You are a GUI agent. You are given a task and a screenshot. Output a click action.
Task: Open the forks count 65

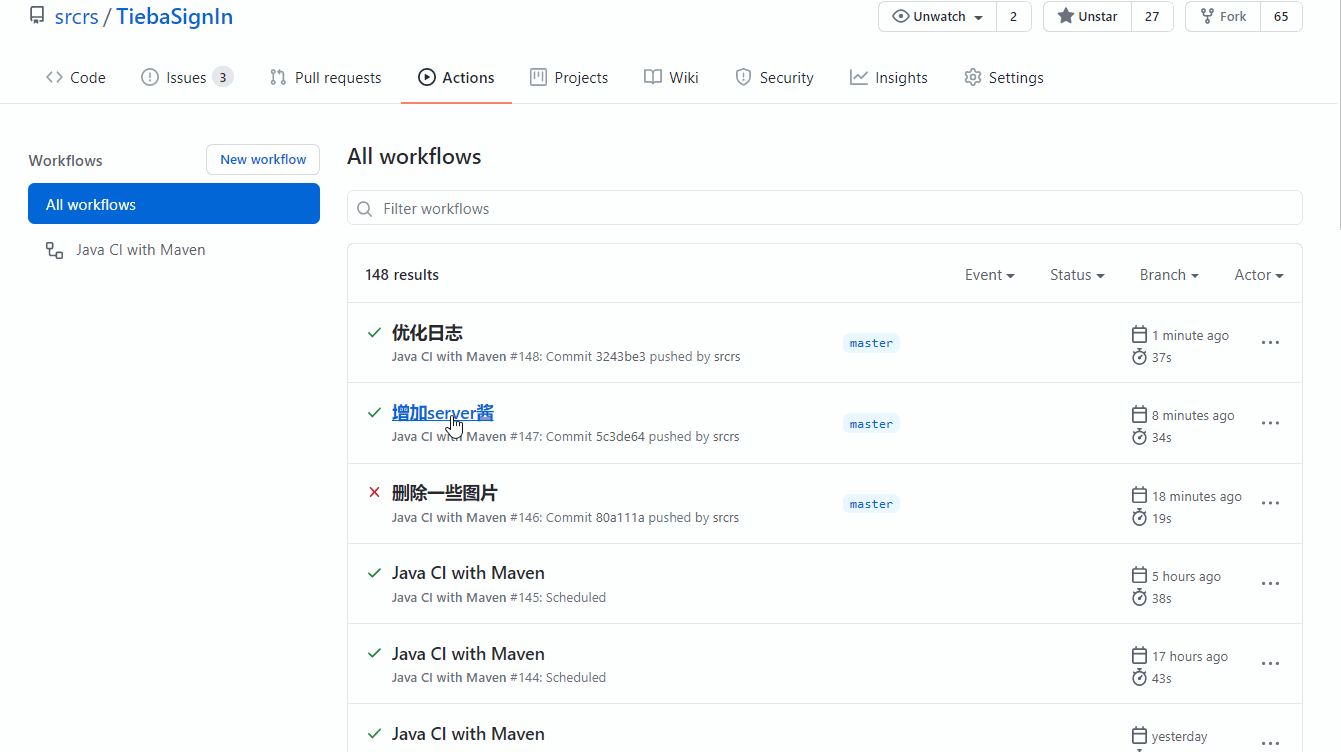(x=1281, y=17)
